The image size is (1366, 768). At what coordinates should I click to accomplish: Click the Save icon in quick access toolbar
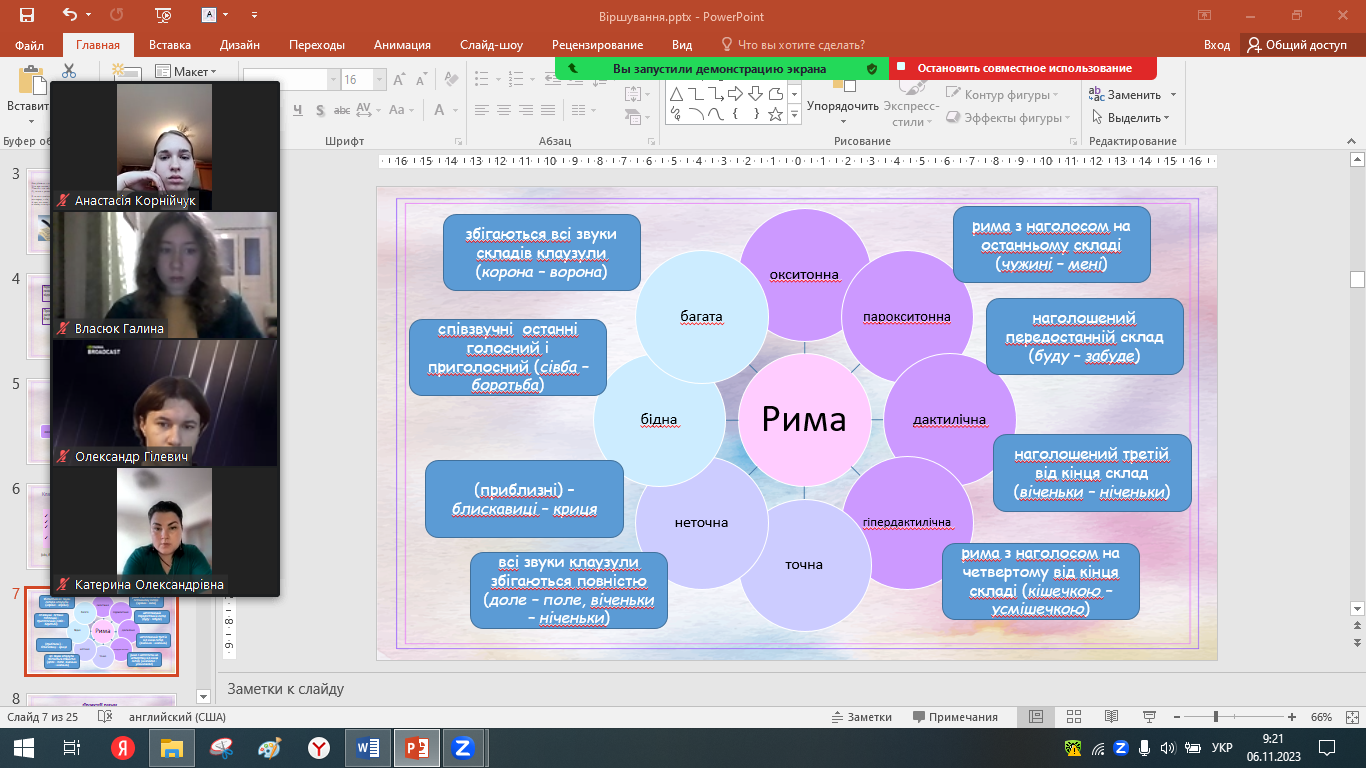(x=27, y=15)
